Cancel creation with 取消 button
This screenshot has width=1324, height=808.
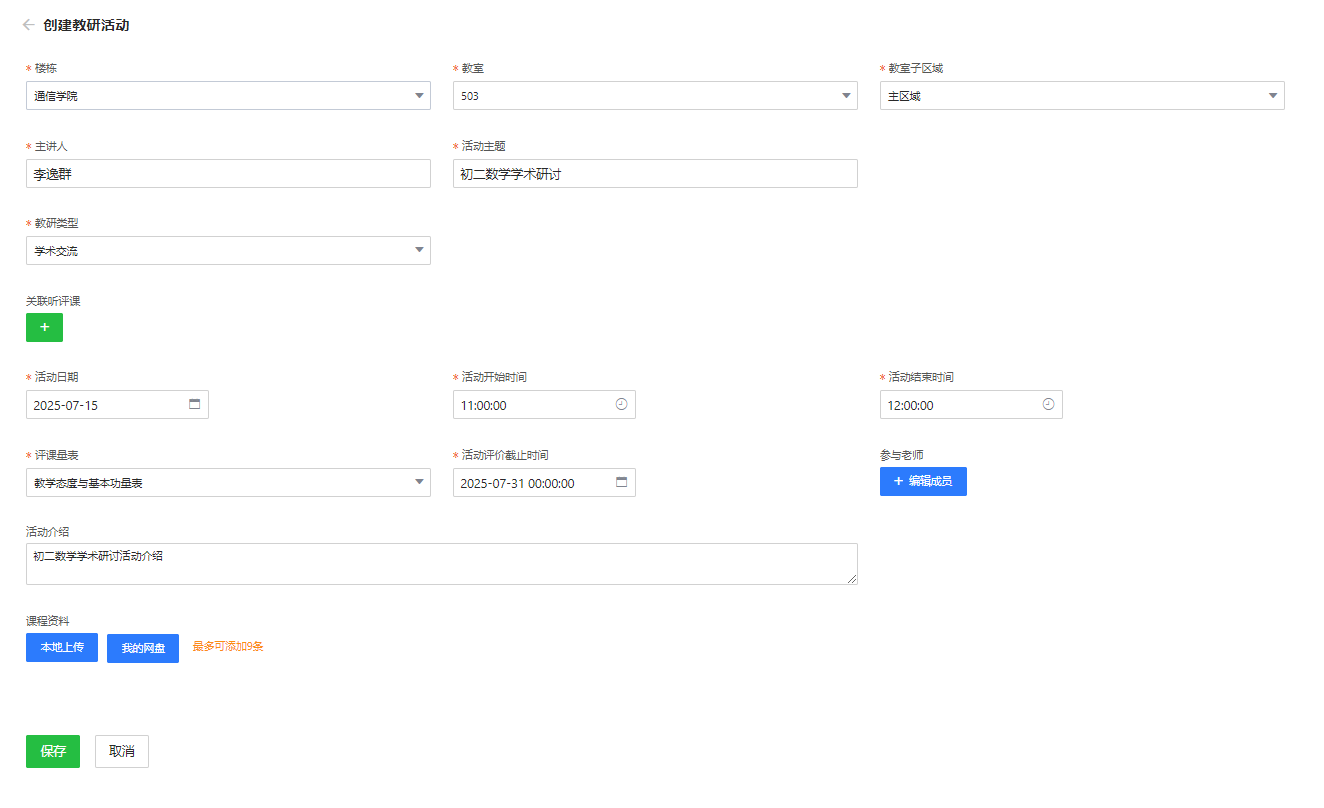pyautogui.click(x=122, y=751)
